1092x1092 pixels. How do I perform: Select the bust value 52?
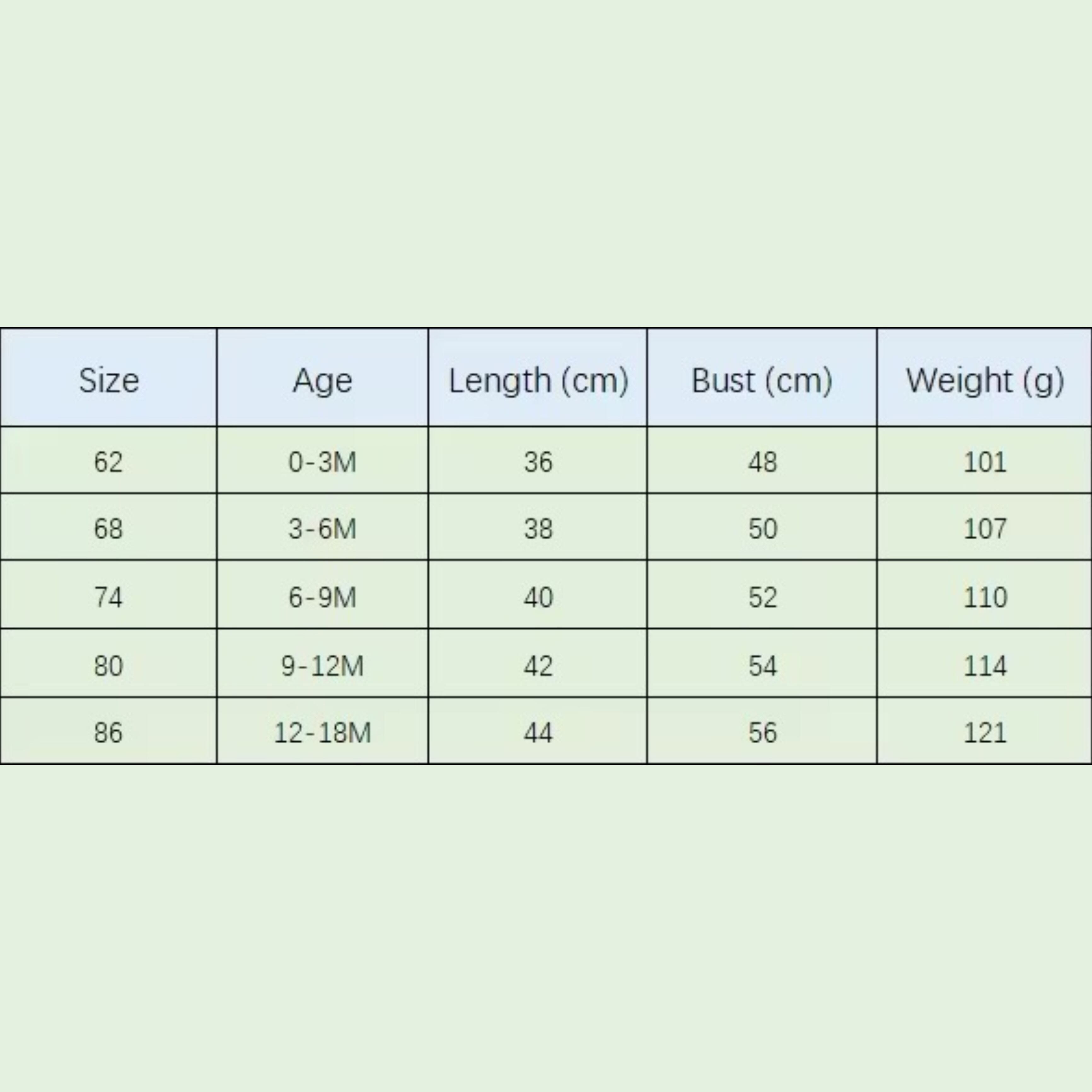[762, 597]
